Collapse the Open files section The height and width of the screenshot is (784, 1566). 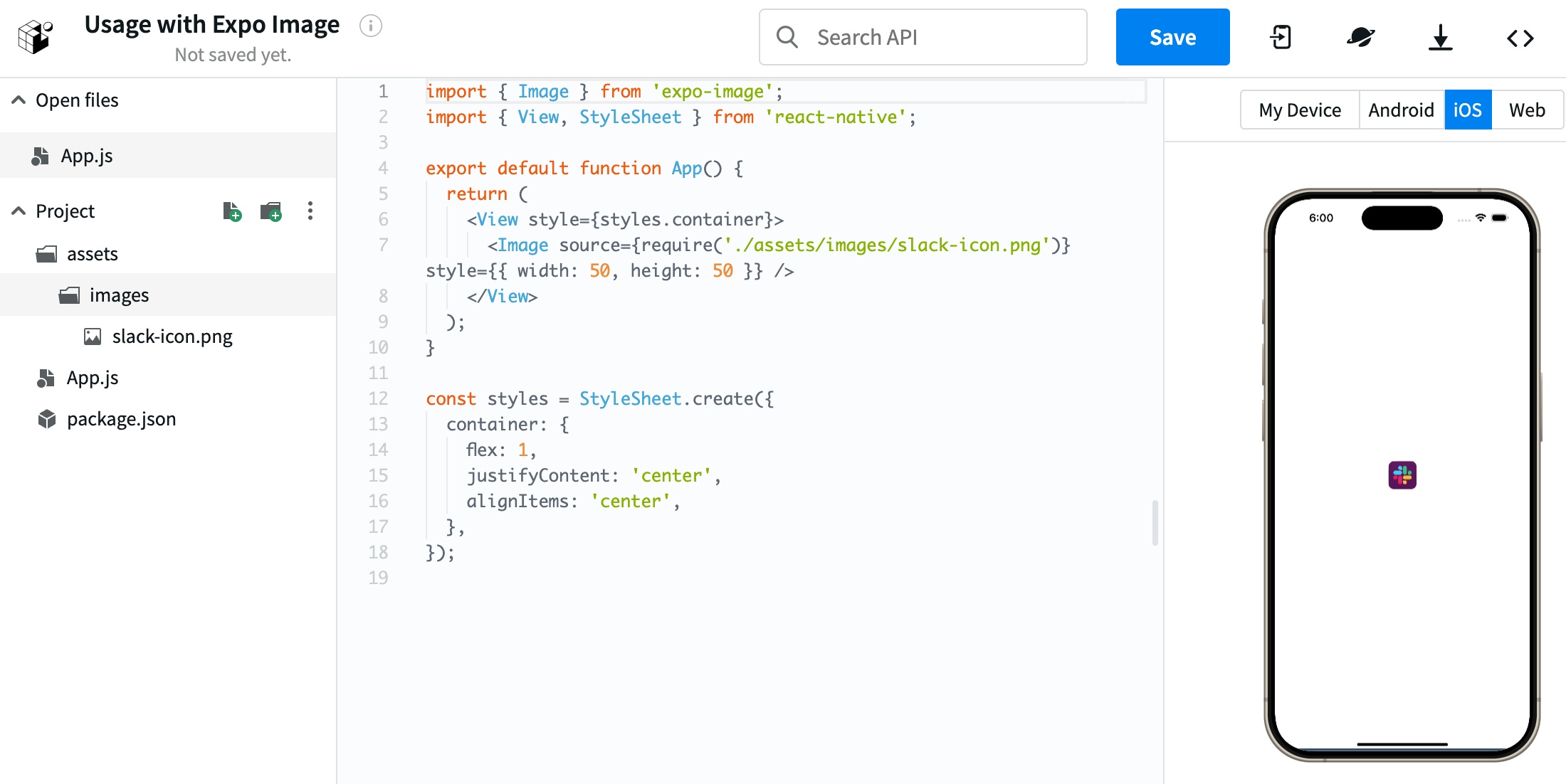coord(19,100)
